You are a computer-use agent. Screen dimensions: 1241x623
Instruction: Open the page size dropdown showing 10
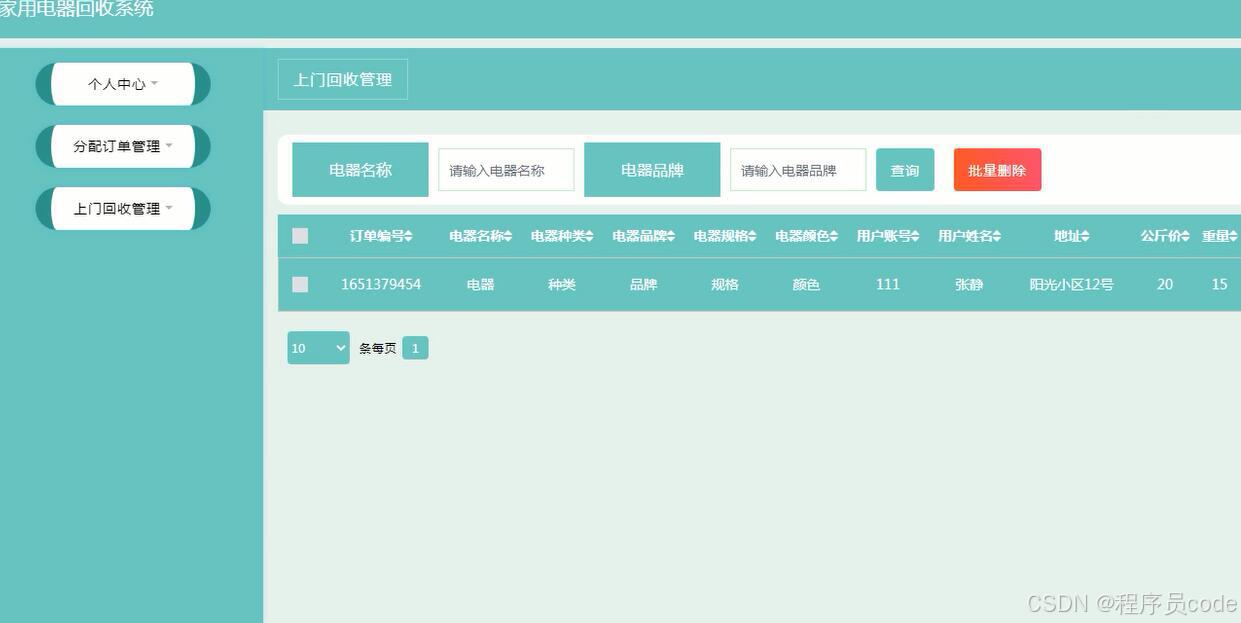pyautogui.click(x=317, y=348)
